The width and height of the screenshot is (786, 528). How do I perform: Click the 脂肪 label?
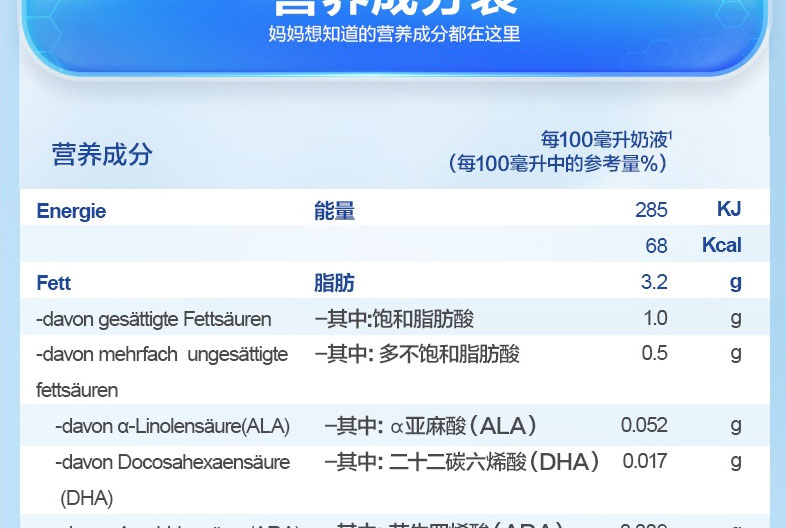pos(334,283)
